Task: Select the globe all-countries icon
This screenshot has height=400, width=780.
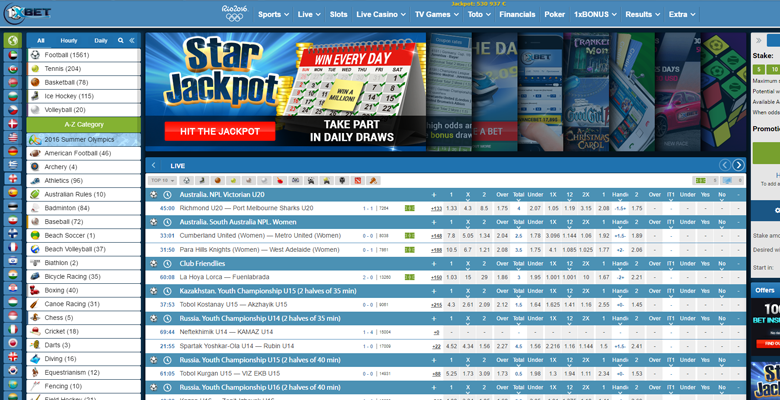Action: (12, 40)
